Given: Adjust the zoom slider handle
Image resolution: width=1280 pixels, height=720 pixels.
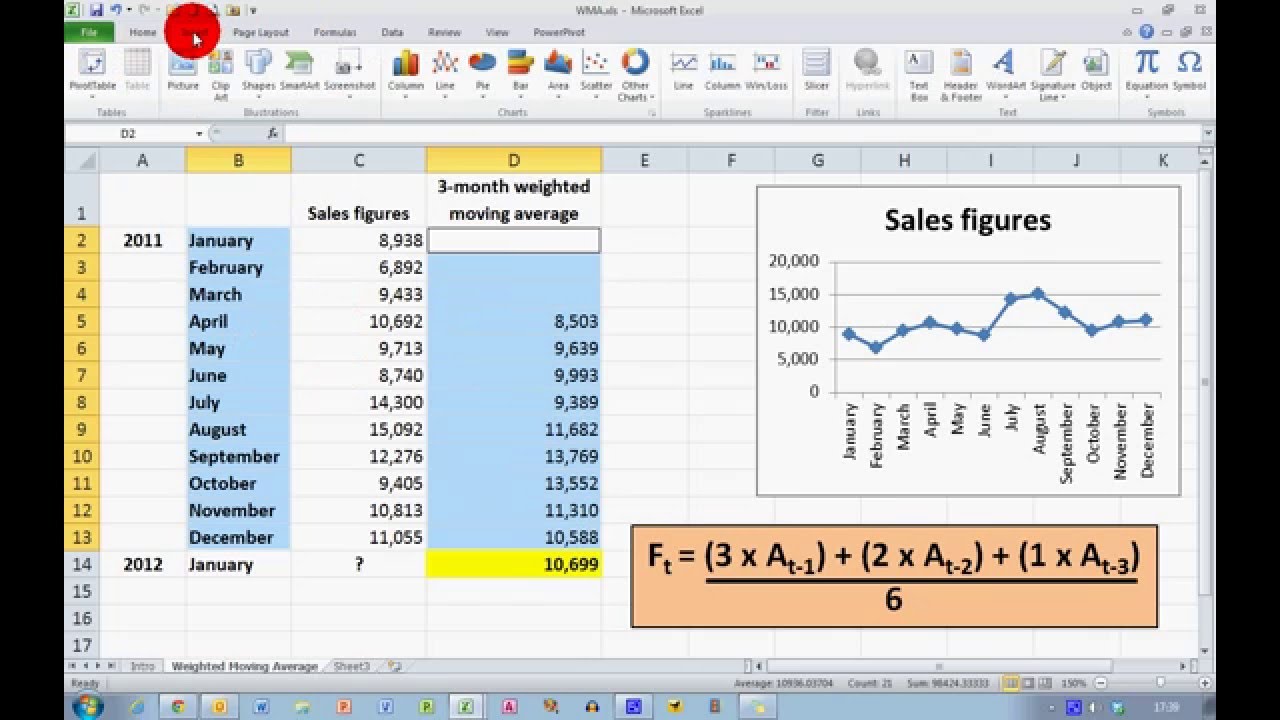Looking at the screenshot, I should (x=1160, y=683).
